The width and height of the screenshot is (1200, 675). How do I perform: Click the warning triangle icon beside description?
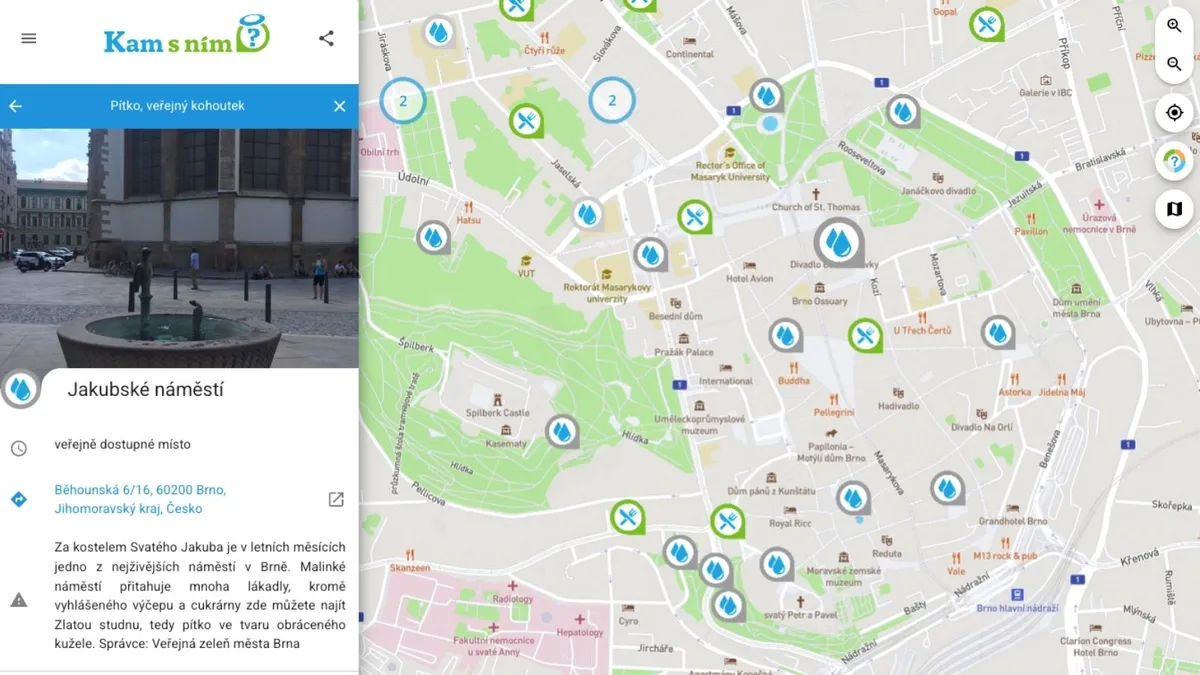coord(19,600)
